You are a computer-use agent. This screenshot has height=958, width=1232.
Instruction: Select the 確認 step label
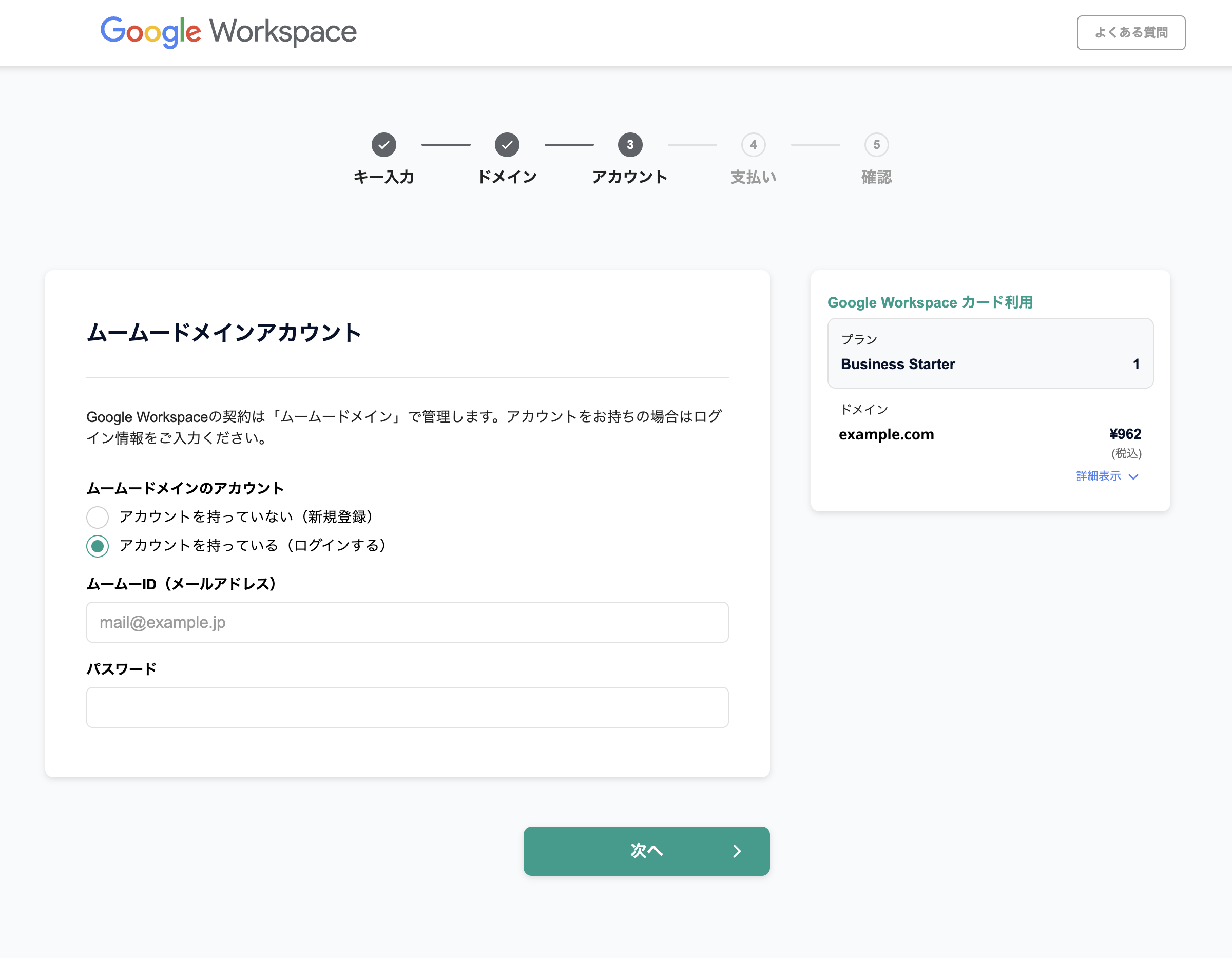(876, 177)
